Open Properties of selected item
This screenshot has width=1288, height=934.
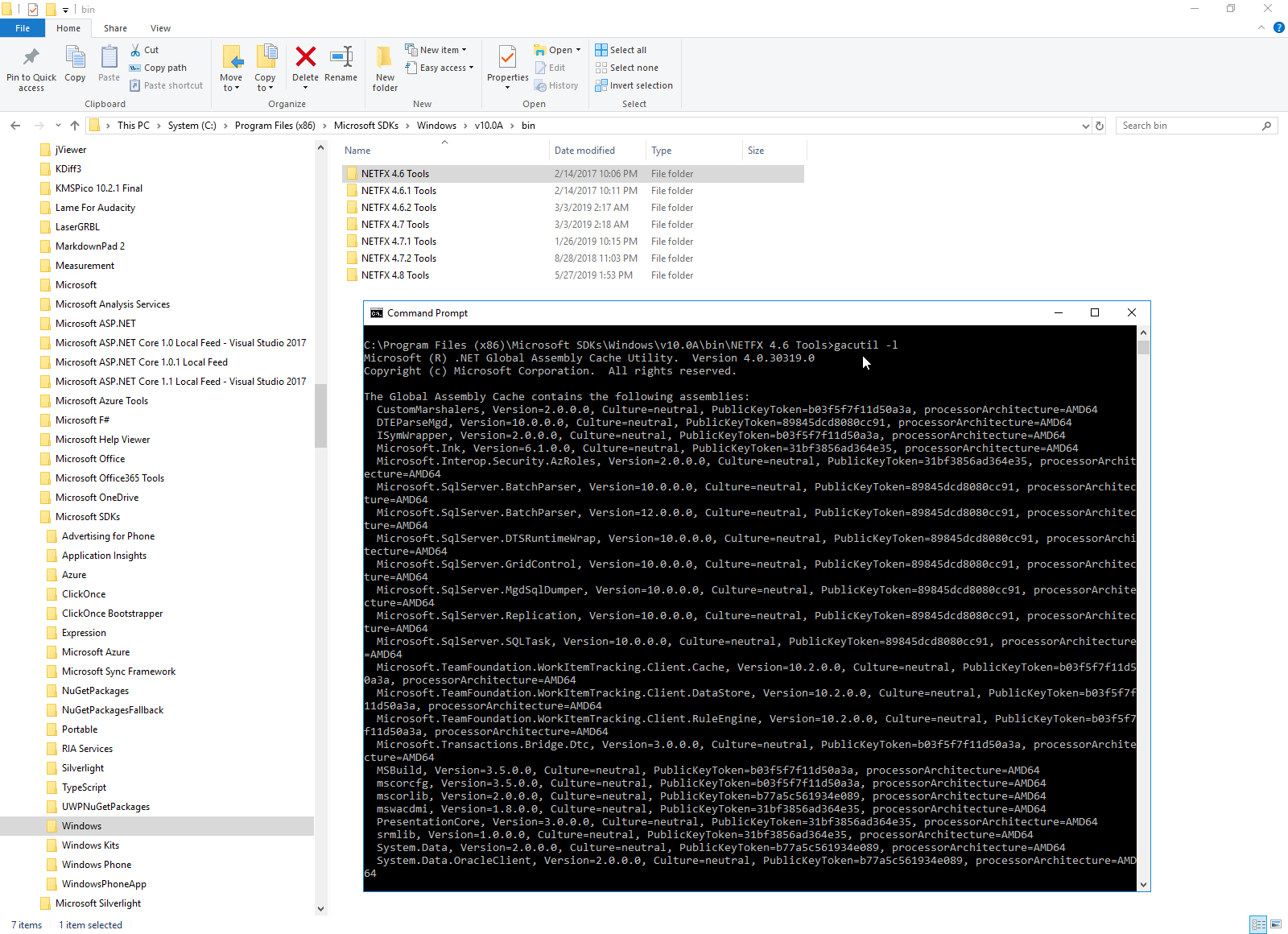(x=507, y=67)
